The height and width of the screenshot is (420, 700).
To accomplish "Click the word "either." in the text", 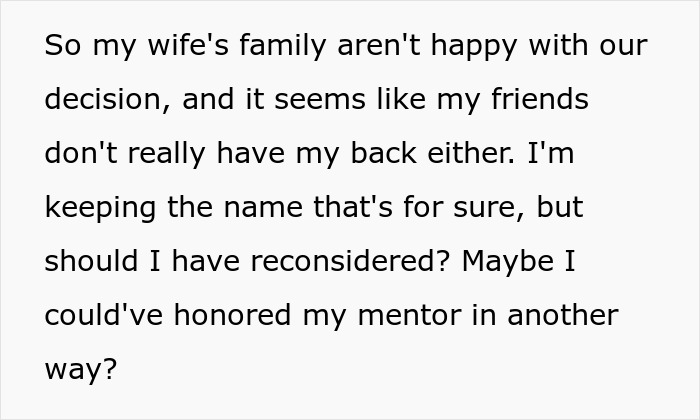I will click(471, 153).
